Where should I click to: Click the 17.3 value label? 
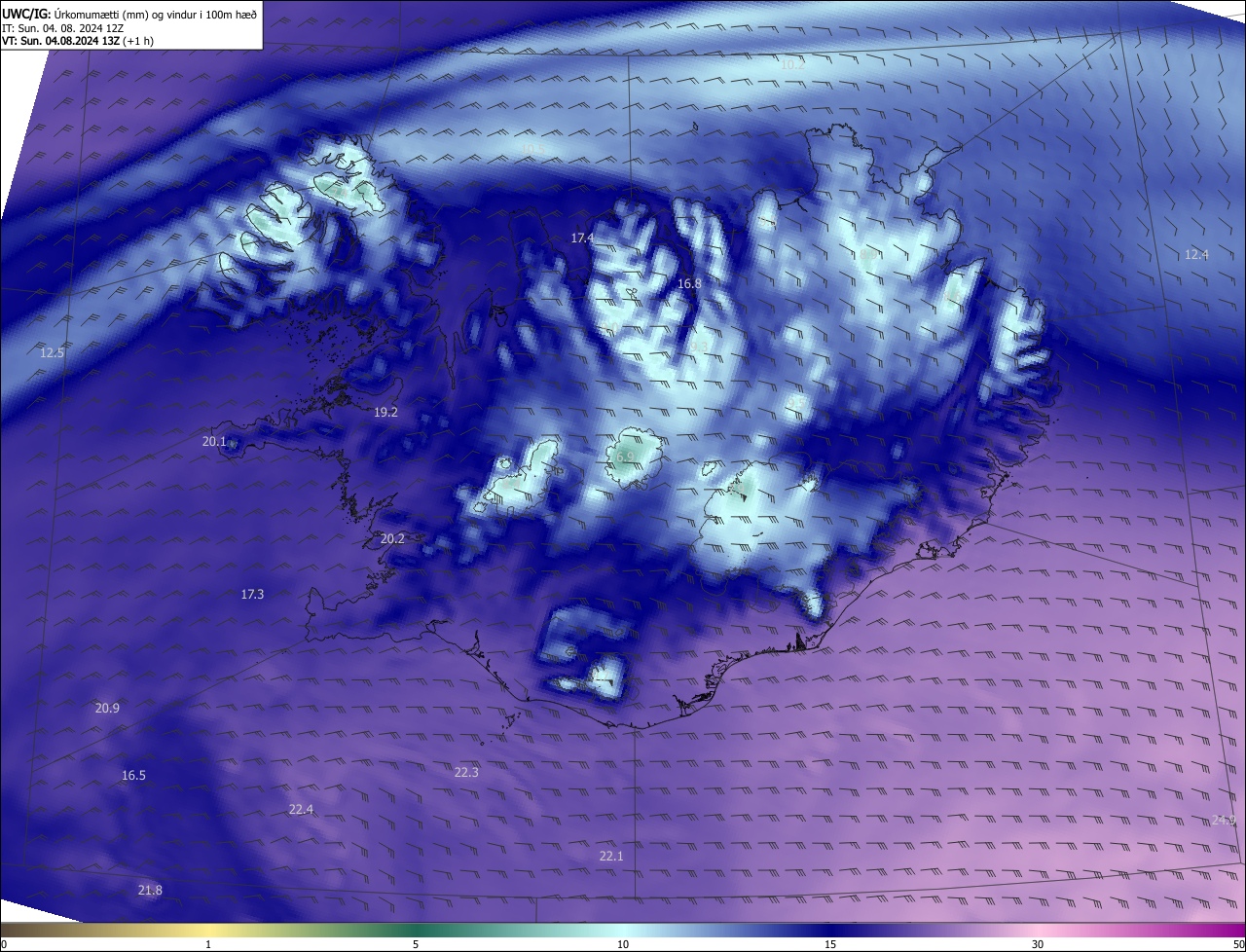point(252,594)
